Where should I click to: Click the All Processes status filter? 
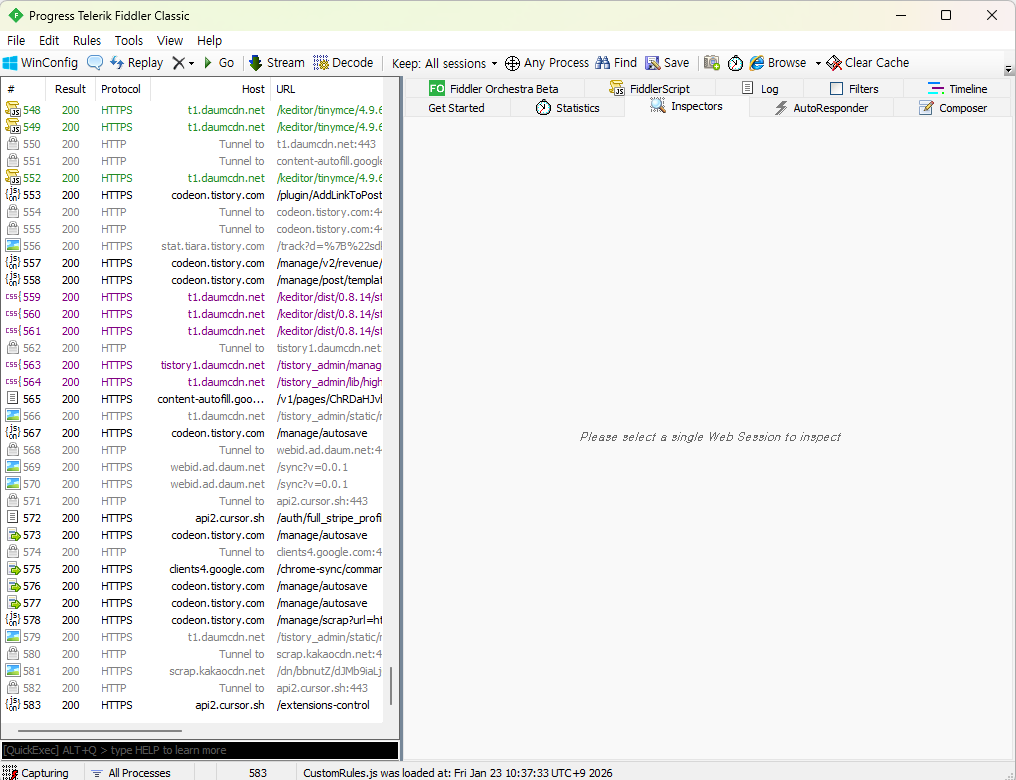[x=130, y=772]
